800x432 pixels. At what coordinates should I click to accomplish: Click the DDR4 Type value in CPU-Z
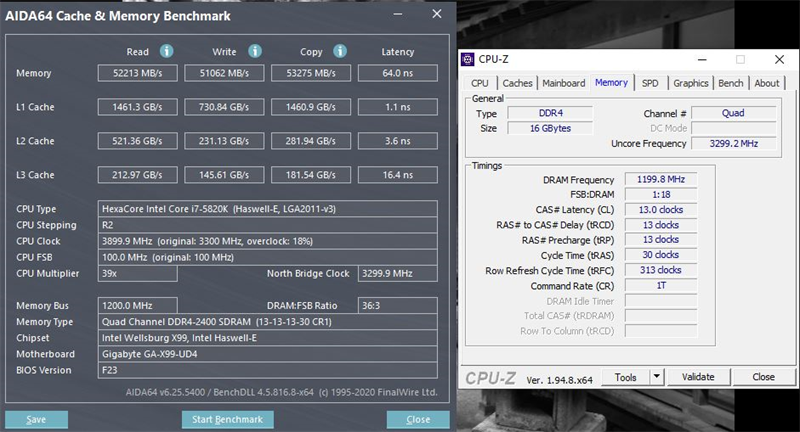coord(551,113)
